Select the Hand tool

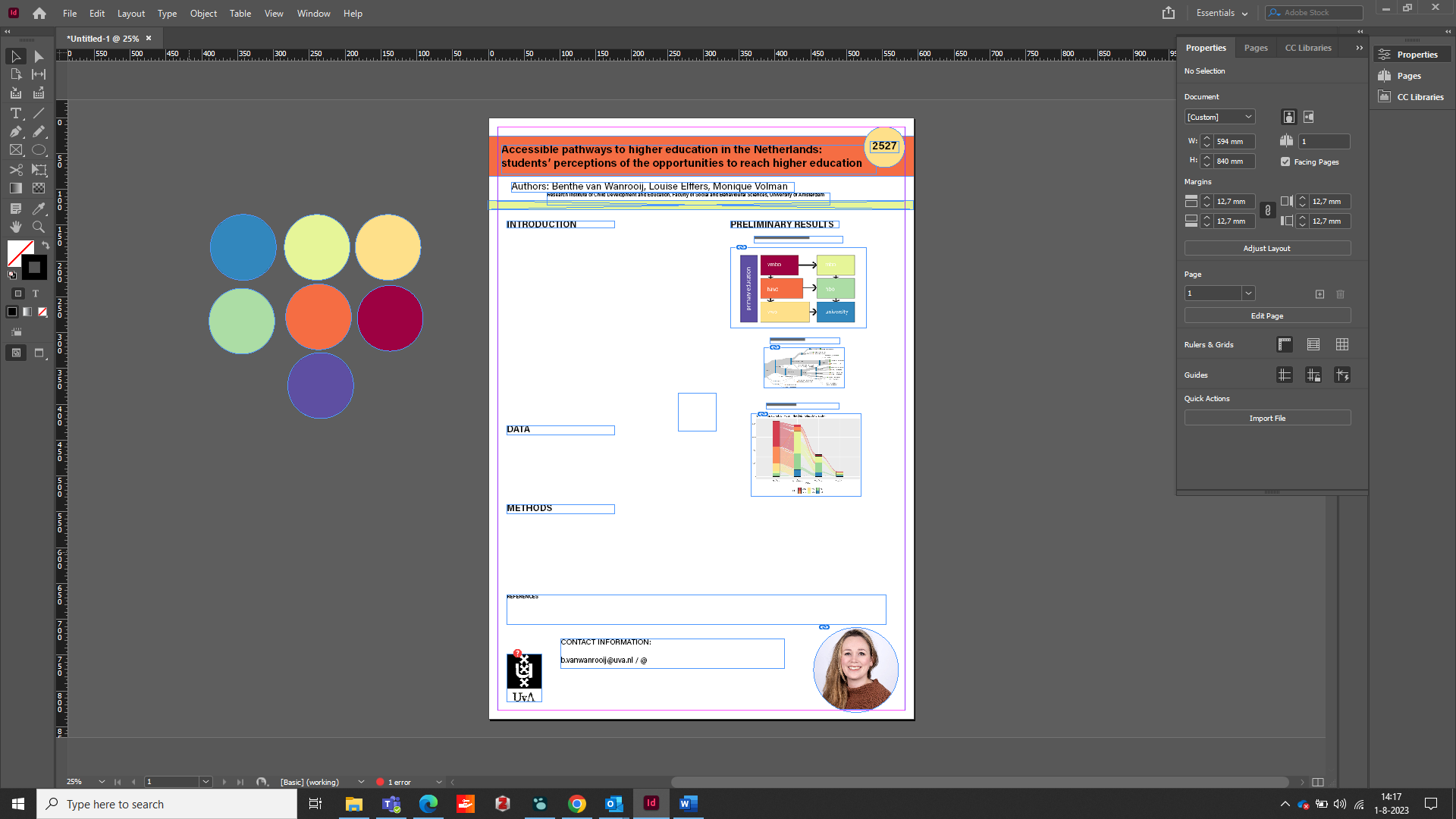(15, 227)
